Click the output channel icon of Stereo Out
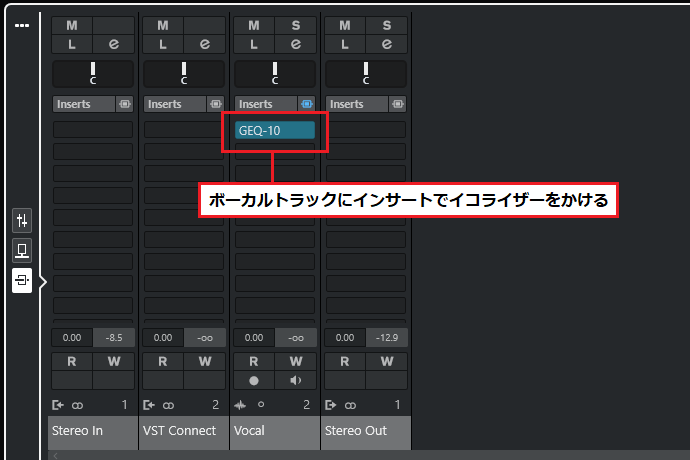Screen dimensions: 690x460 coord(330,405)
